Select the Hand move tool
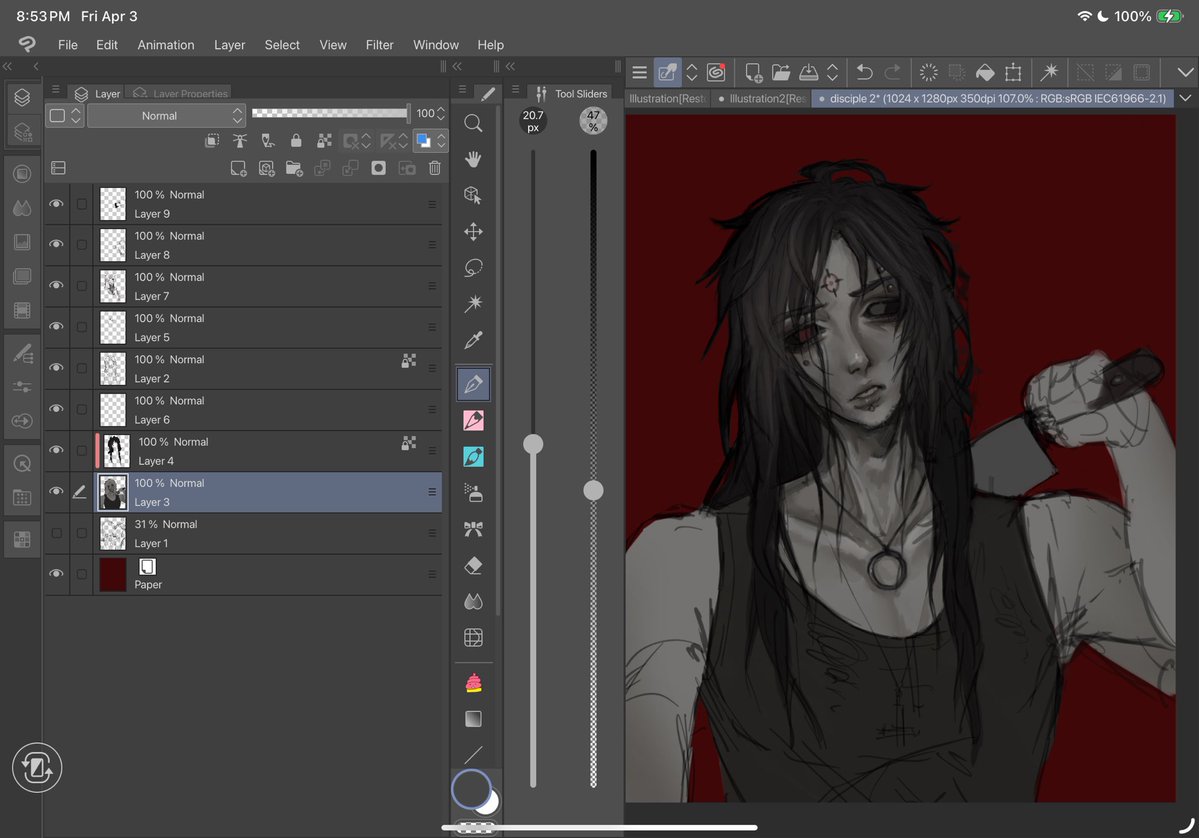Image resolution: width=1199 pixels, height=838 pixels. coord(473,159)
